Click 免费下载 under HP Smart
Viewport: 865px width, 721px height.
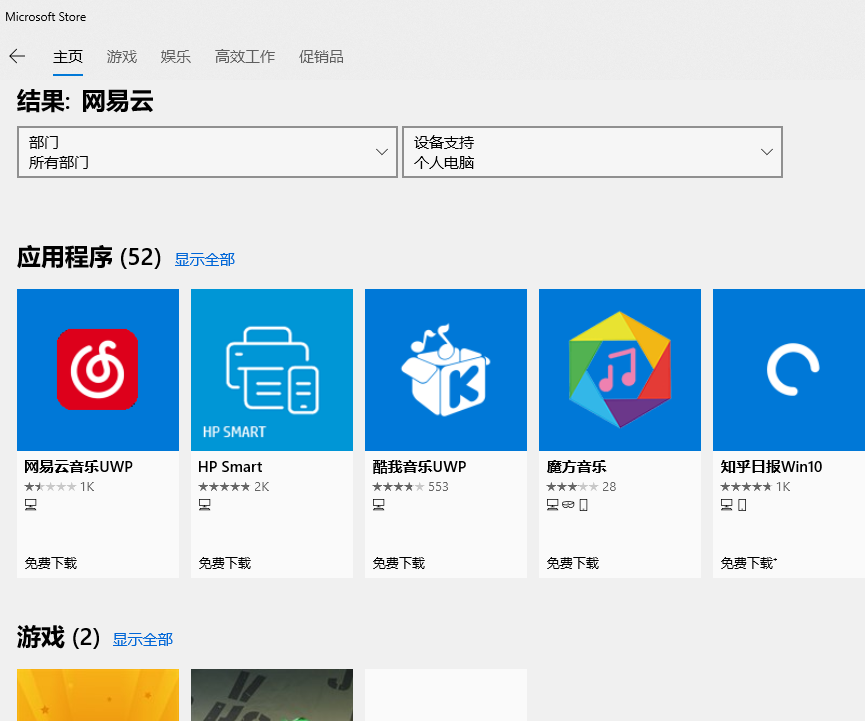pyautogui.click(x=225, y=563)
